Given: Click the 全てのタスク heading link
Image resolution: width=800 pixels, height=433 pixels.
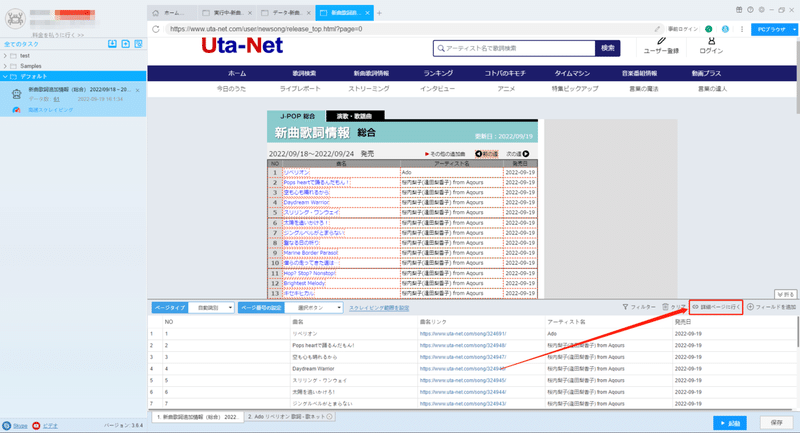Looking at the screenshot, I should pyautogui.click(x=21, y=44).
